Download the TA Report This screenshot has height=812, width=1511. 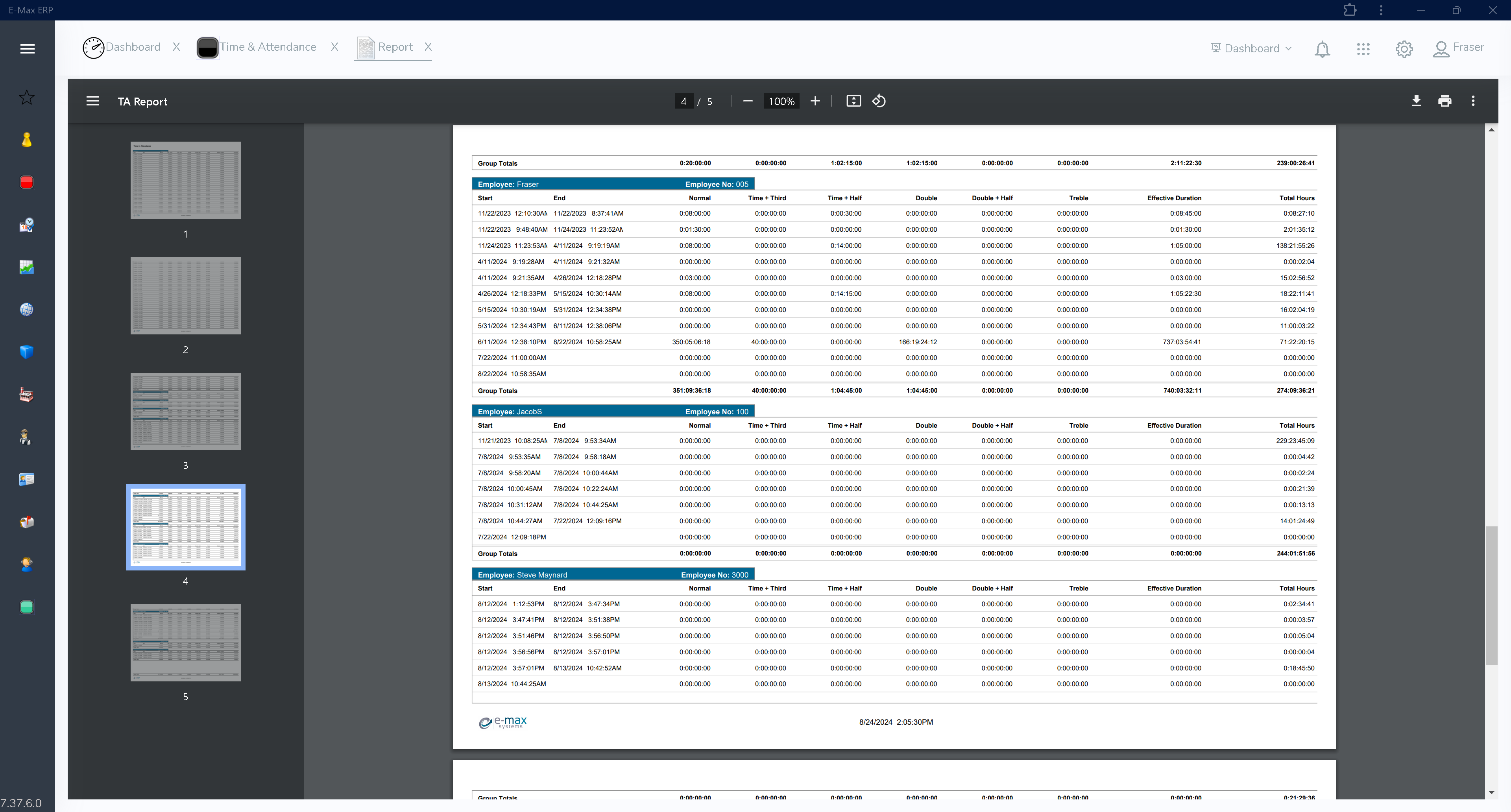pyautogui.click(x=1417, y=101)
